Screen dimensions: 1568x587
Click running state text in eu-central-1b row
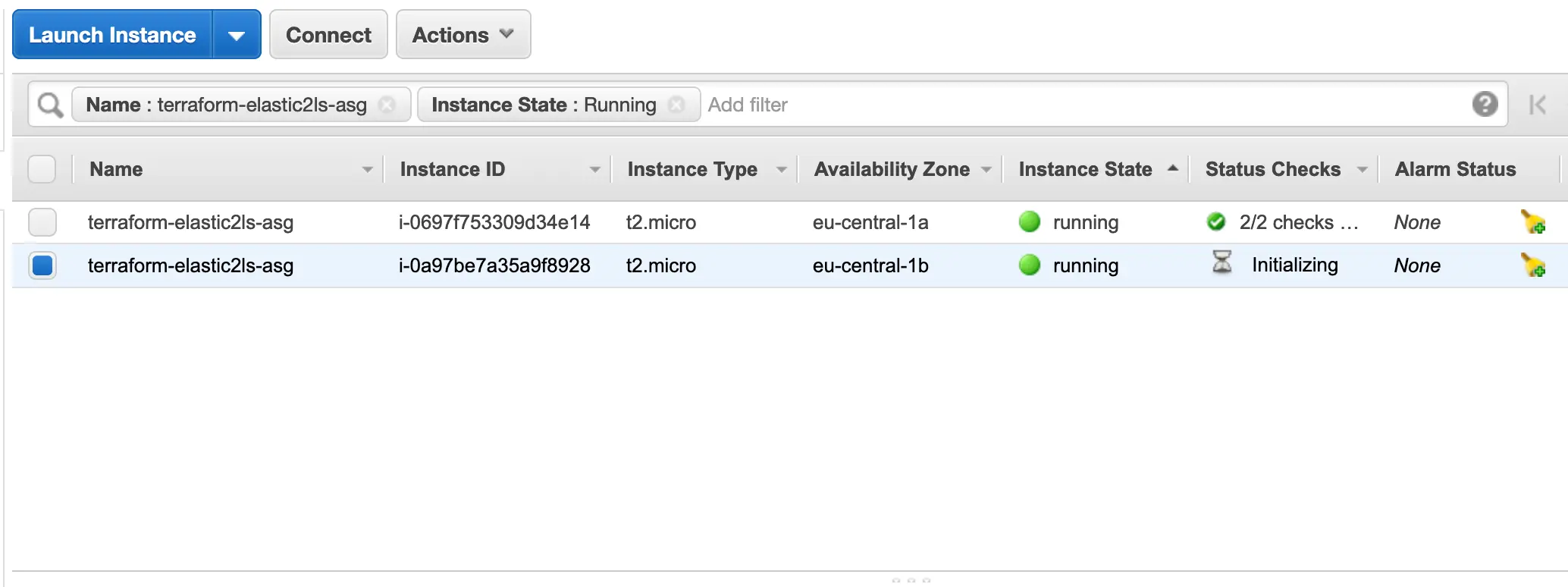point(1086,265)
